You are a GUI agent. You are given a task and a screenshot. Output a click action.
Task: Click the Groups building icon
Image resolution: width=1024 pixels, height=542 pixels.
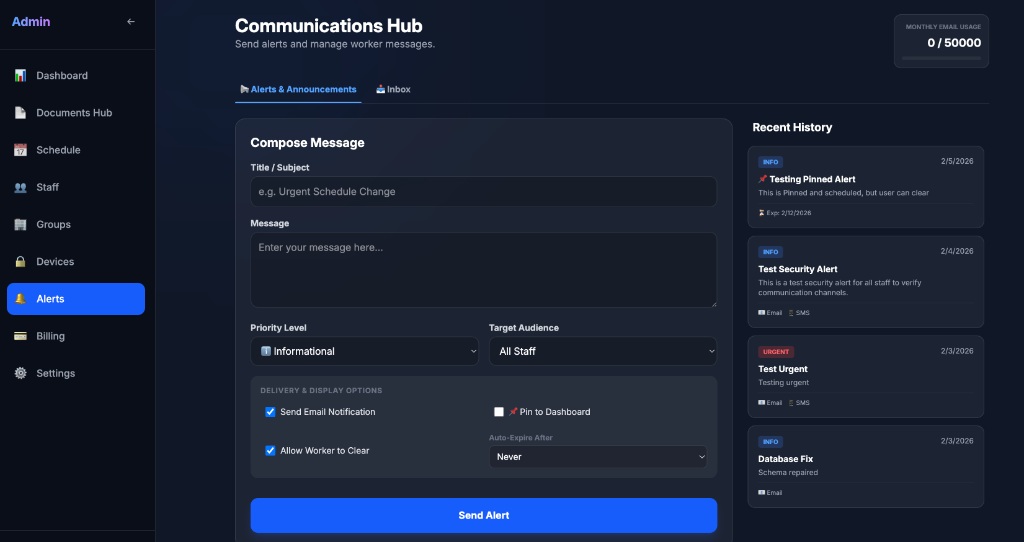click(20, 225)
